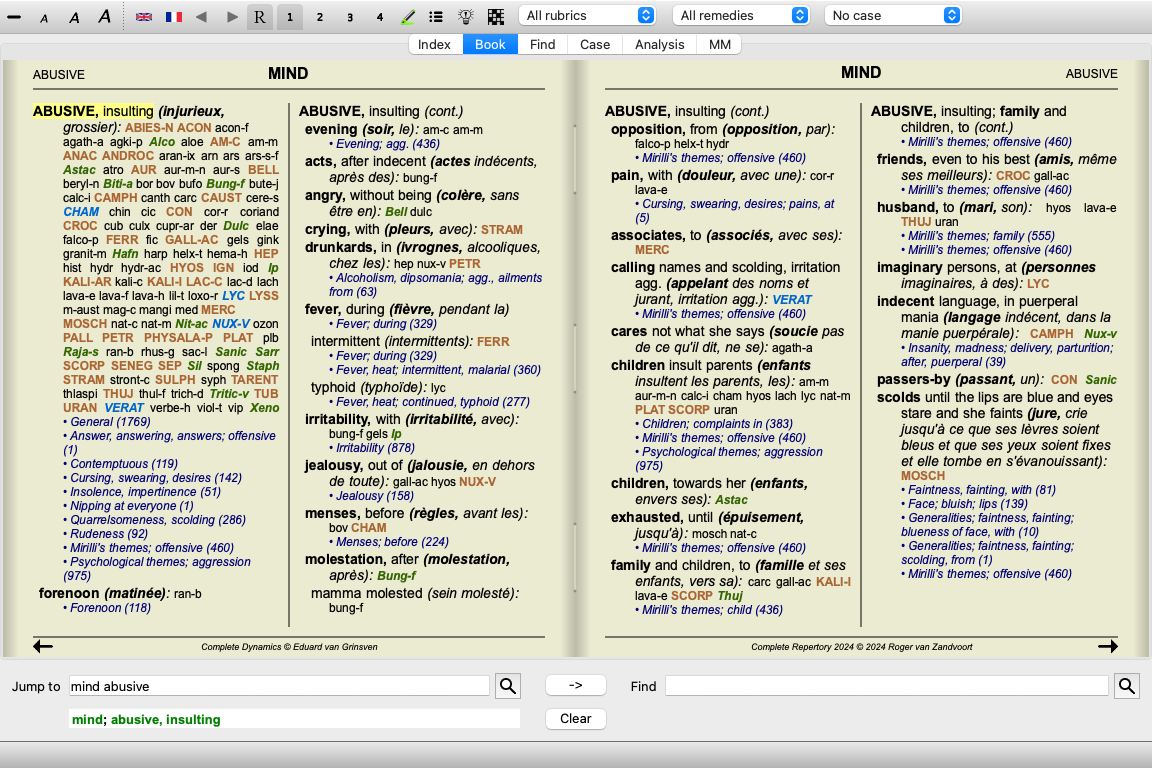Viewport: 1152px width, 768px height.
Task: Click the bulleted list icon in toolbar
Action: click(x=436, y=17)
